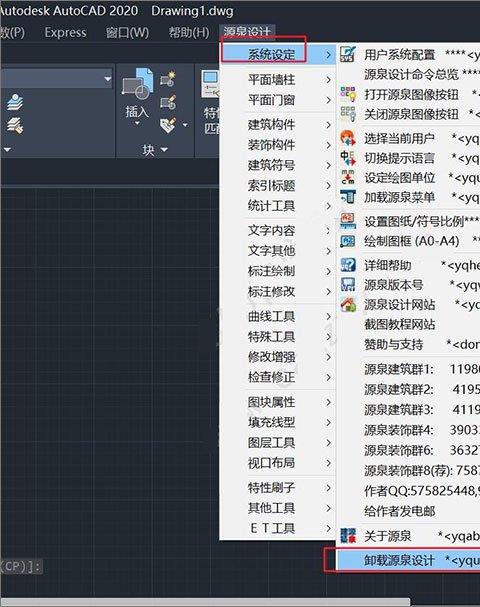This screenshot has height=607, width=480.
Task: Open 用户系统配置 from the submenu
Action: pos(408,55)
